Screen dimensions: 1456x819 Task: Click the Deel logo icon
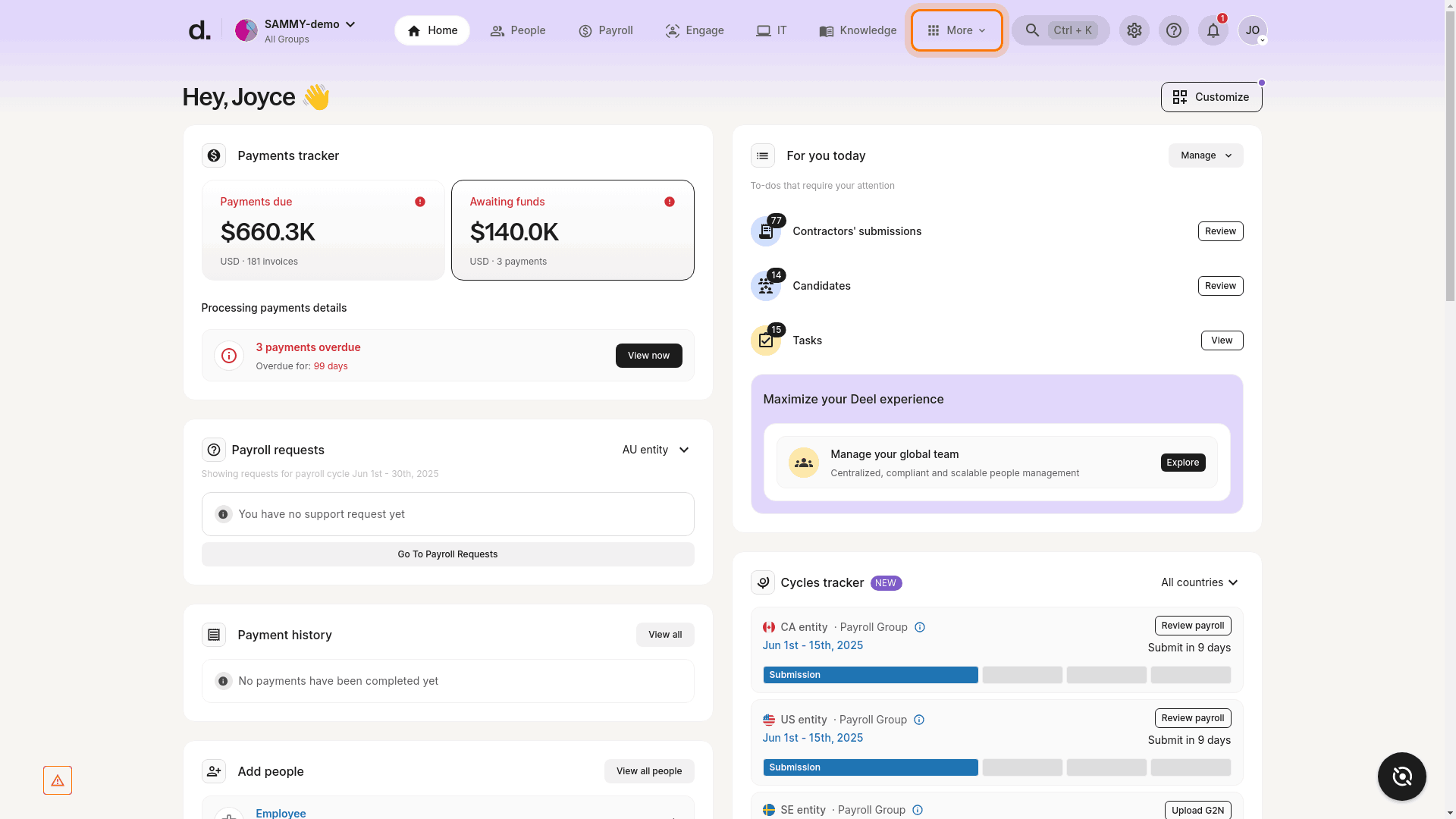199,30
